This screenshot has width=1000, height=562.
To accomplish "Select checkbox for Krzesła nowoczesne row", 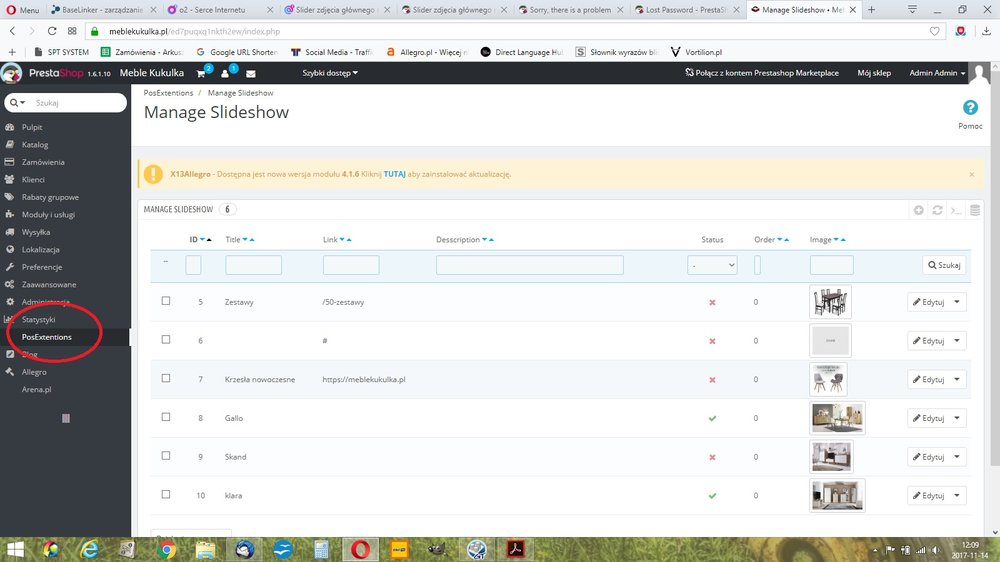I will [166, 378].
